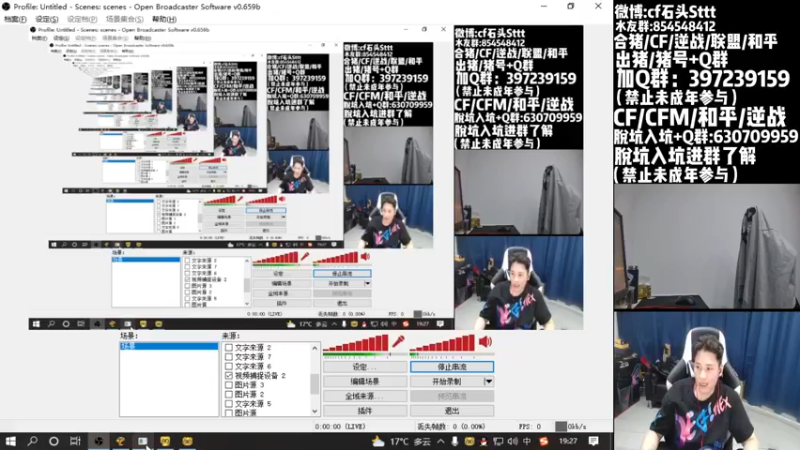This screenshot has width=800, height=450.
Task: Click the network icon in the system tray
Action: [x=498, y=441]
